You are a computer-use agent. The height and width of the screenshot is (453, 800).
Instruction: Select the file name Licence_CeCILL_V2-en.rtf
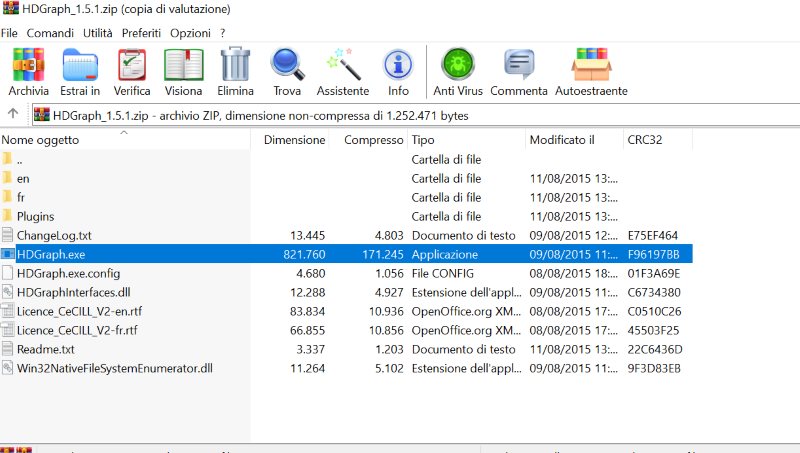tap(79, 311)
